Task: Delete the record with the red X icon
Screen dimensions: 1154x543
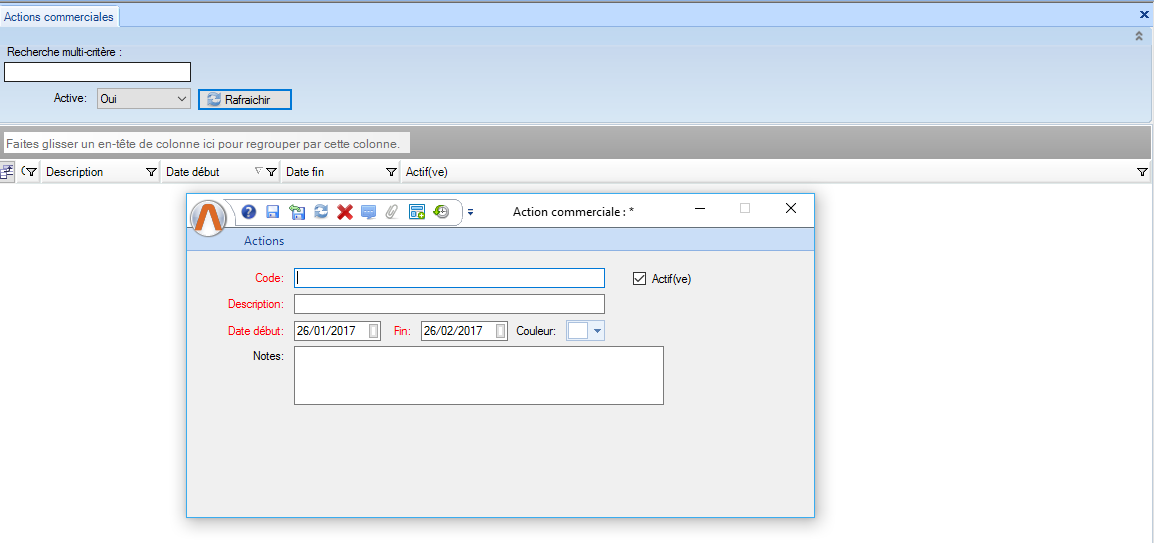Action: (345, 212)
